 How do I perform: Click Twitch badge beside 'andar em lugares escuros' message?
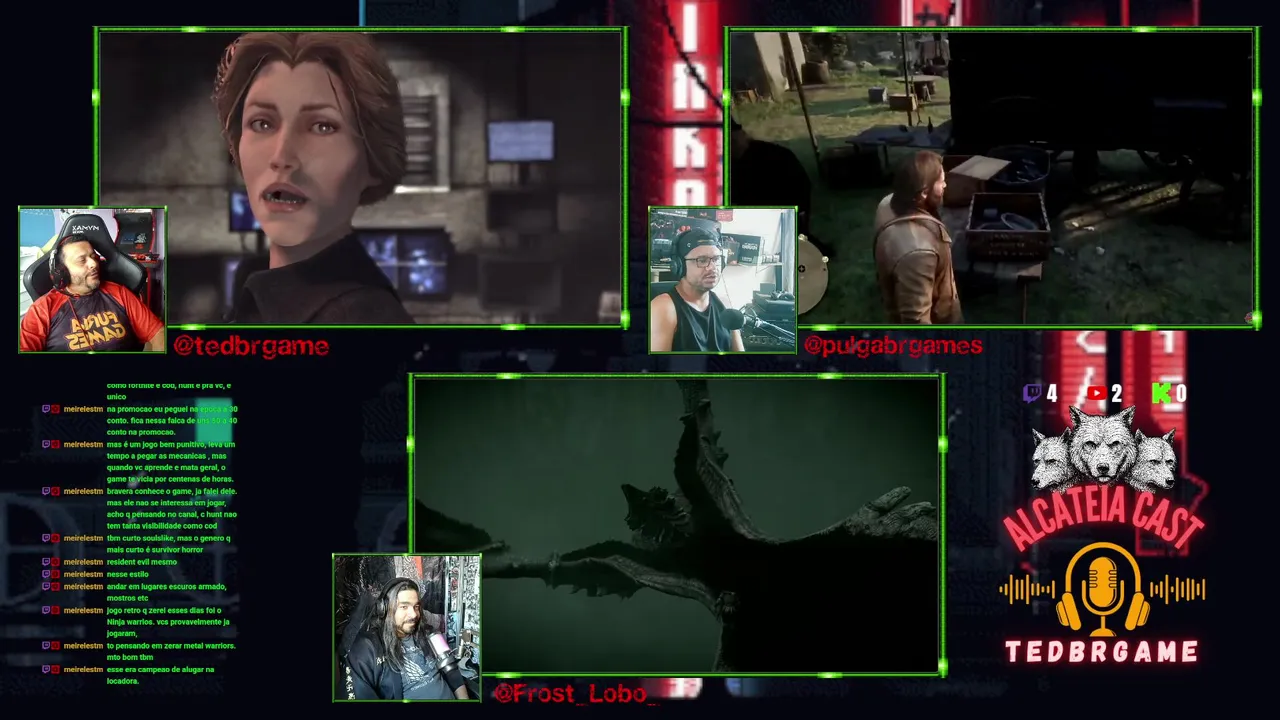tap(46, 586)
